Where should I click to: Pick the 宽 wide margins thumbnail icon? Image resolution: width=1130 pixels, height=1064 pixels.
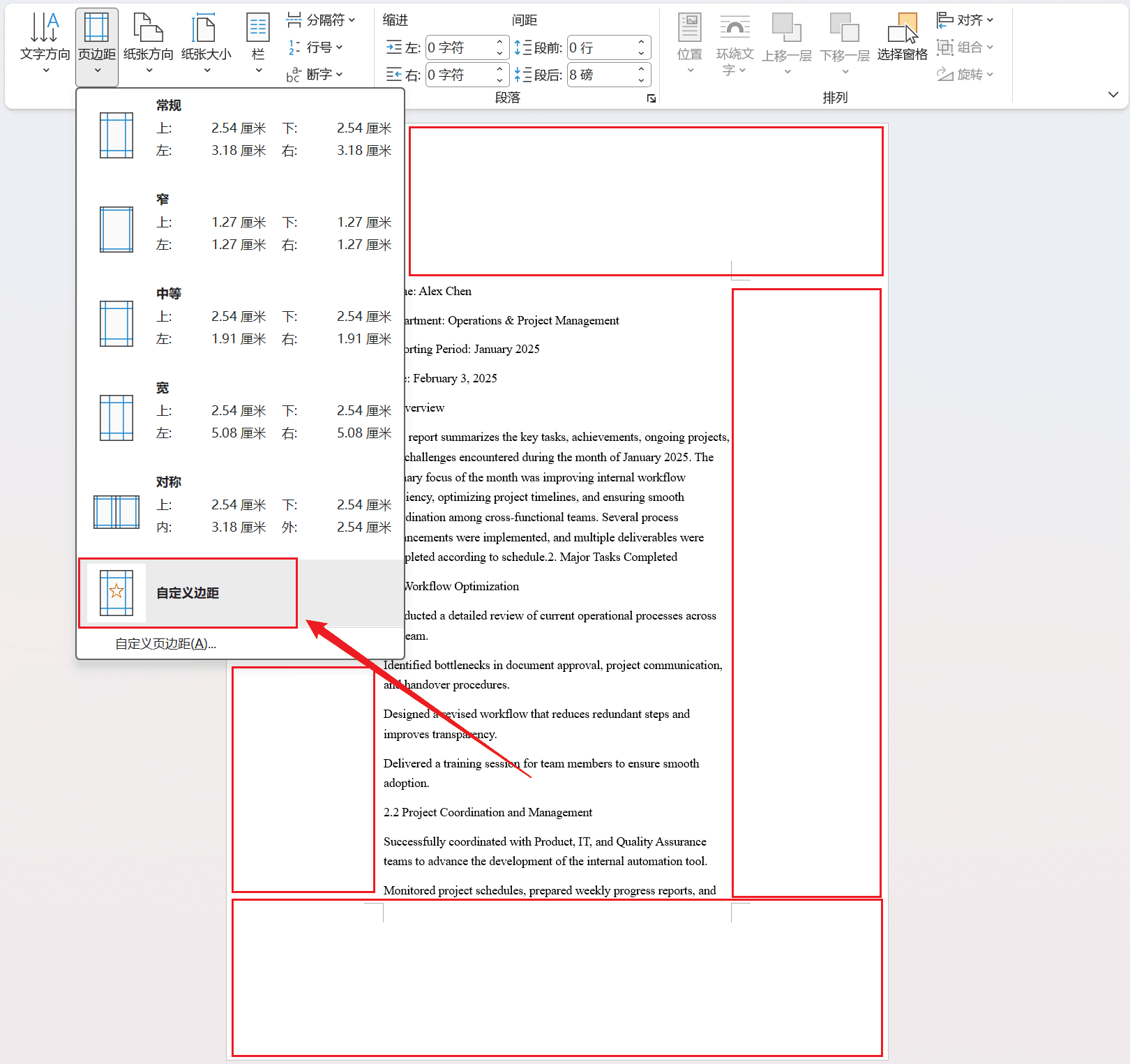tap(116, 418)
